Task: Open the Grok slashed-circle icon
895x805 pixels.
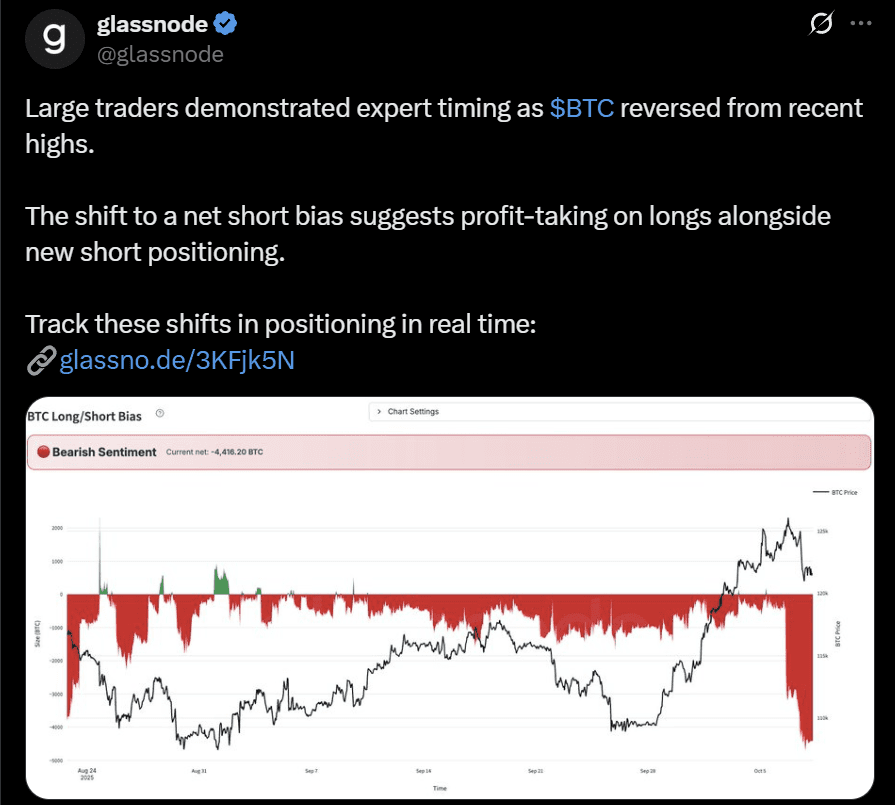Action: pos(820,24)
